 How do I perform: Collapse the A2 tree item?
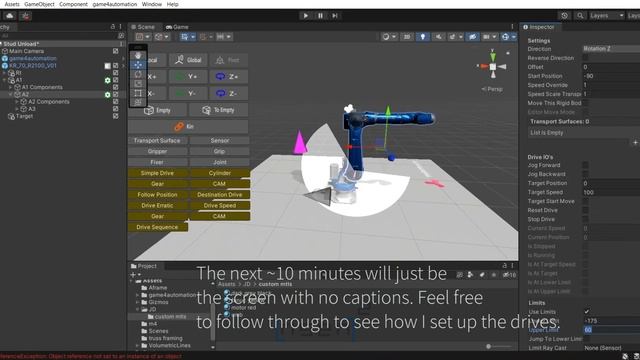(11, 94)
